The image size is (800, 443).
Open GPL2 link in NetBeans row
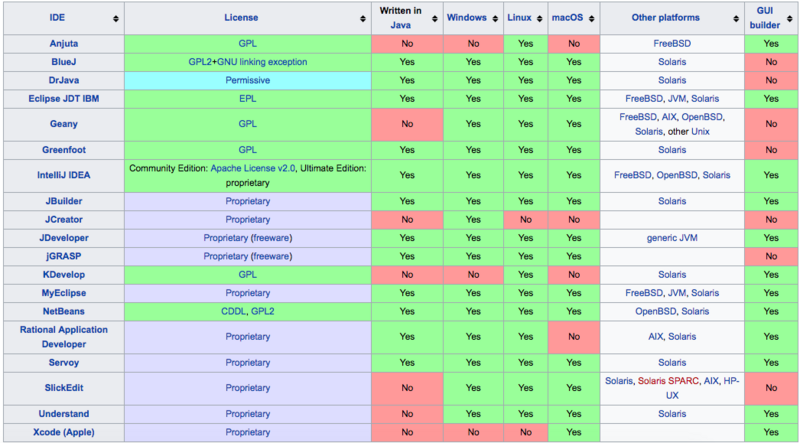coord(263,311)
